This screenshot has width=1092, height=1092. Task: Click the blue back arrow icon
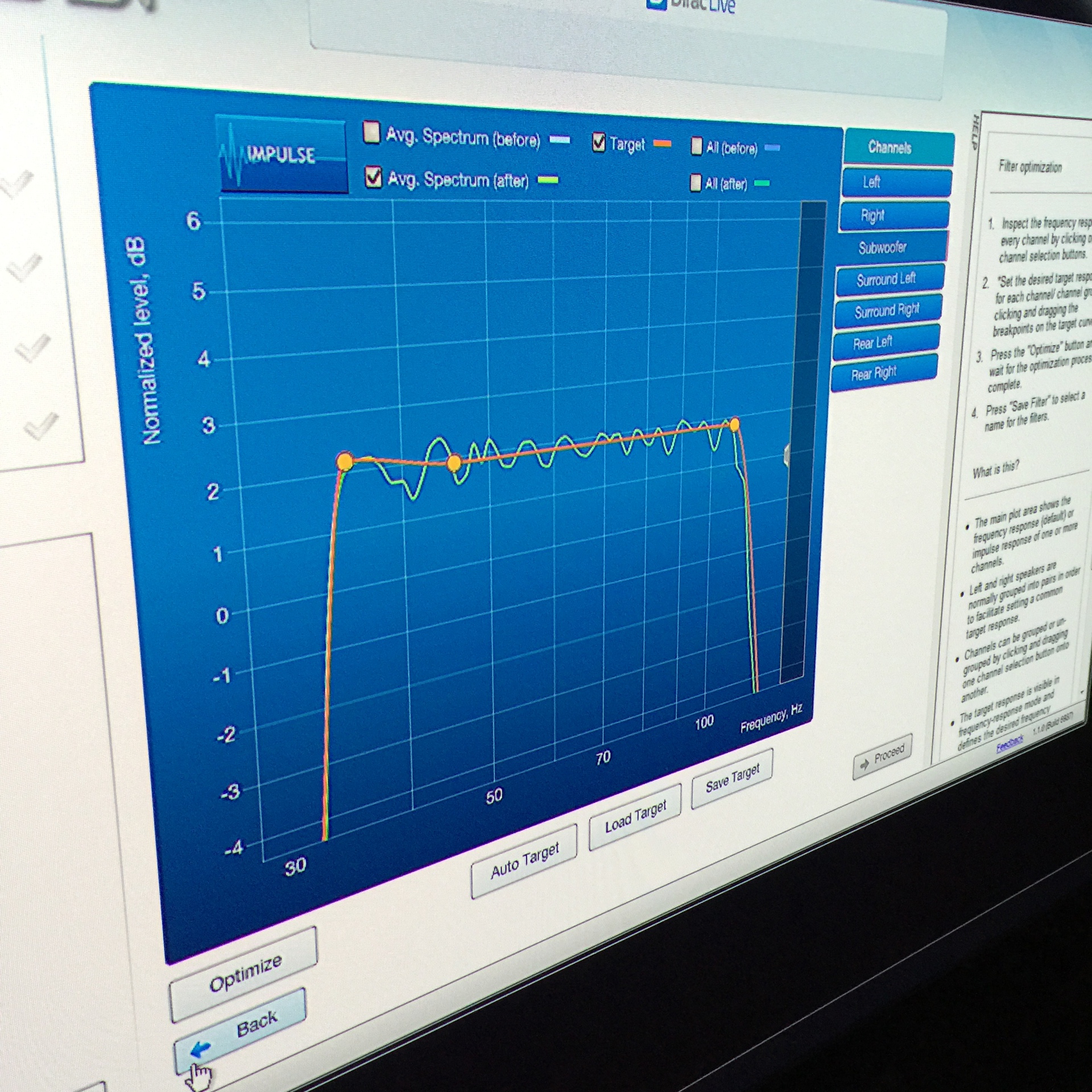pos(200,1049)
